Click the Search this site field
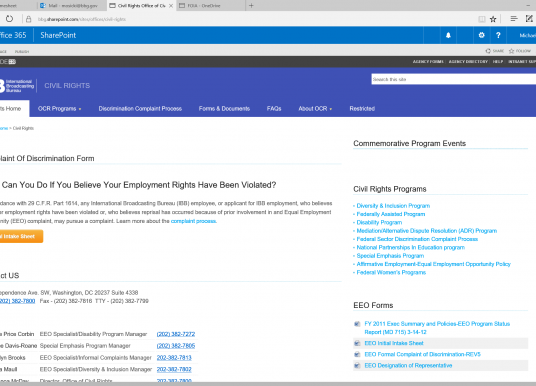 point(454,79)
